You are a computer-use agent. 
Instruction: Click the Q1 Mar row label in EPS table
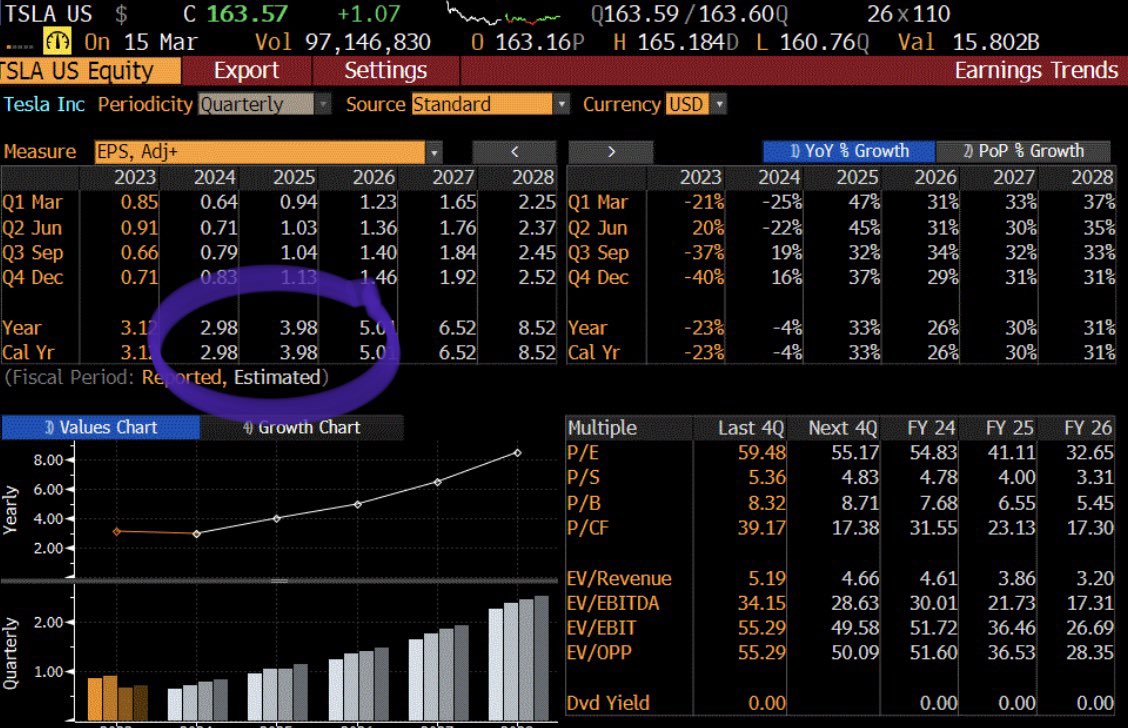32,202
